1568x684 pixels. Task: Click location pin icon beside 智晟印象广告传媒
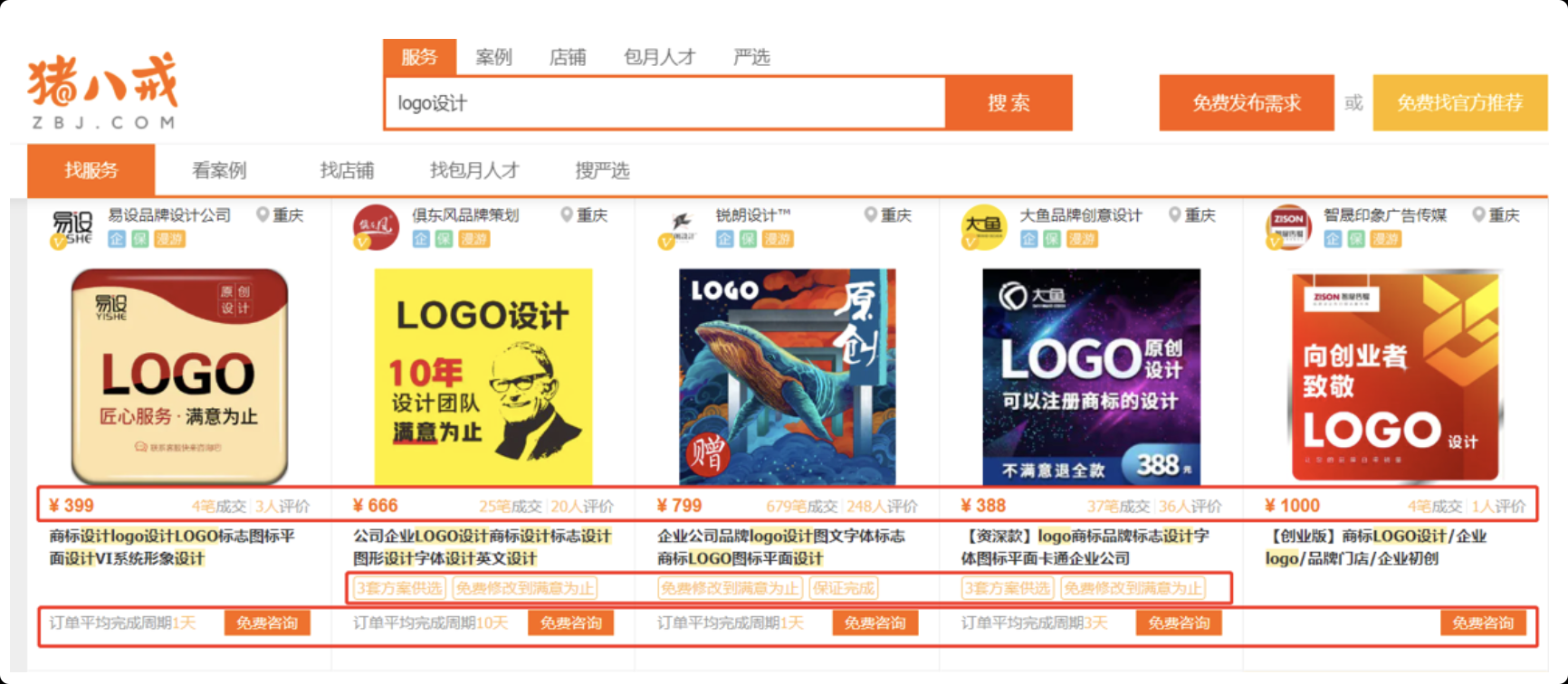(1479, 215)
